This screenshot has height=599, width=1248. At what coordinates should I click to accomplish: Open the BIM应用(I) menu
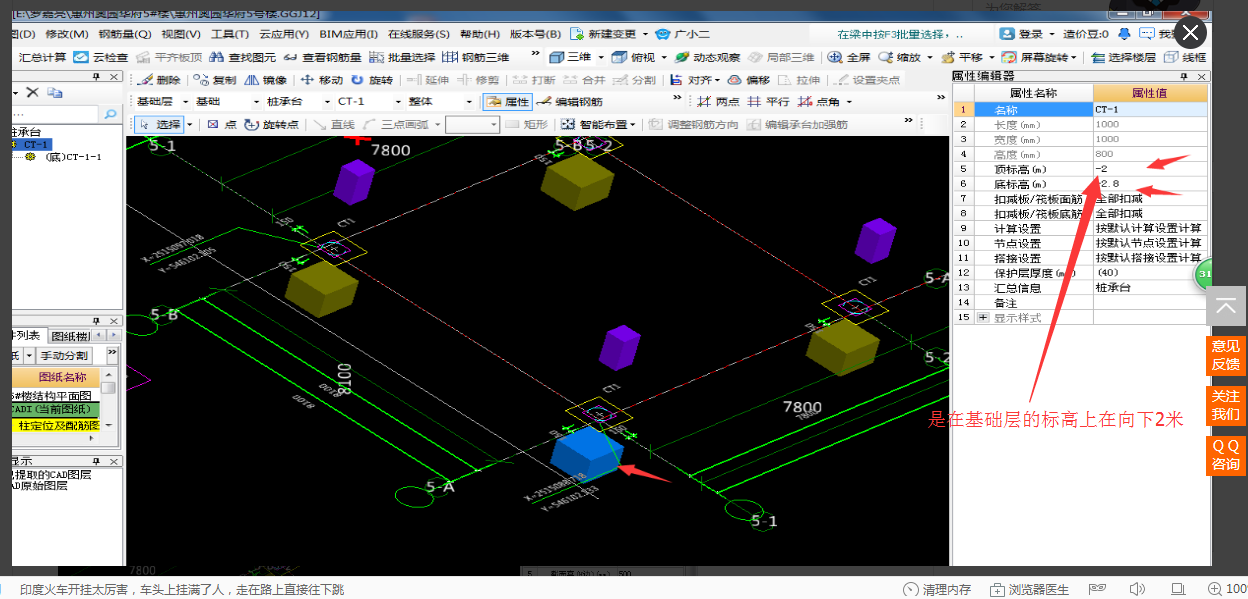pos(349,33)
